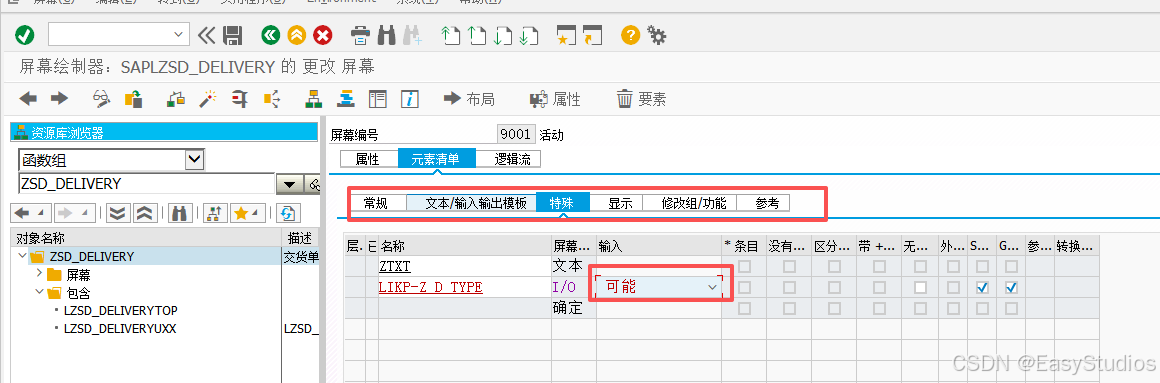
Task: Click the ZTXT element name cell
Action: coord(464,265)
